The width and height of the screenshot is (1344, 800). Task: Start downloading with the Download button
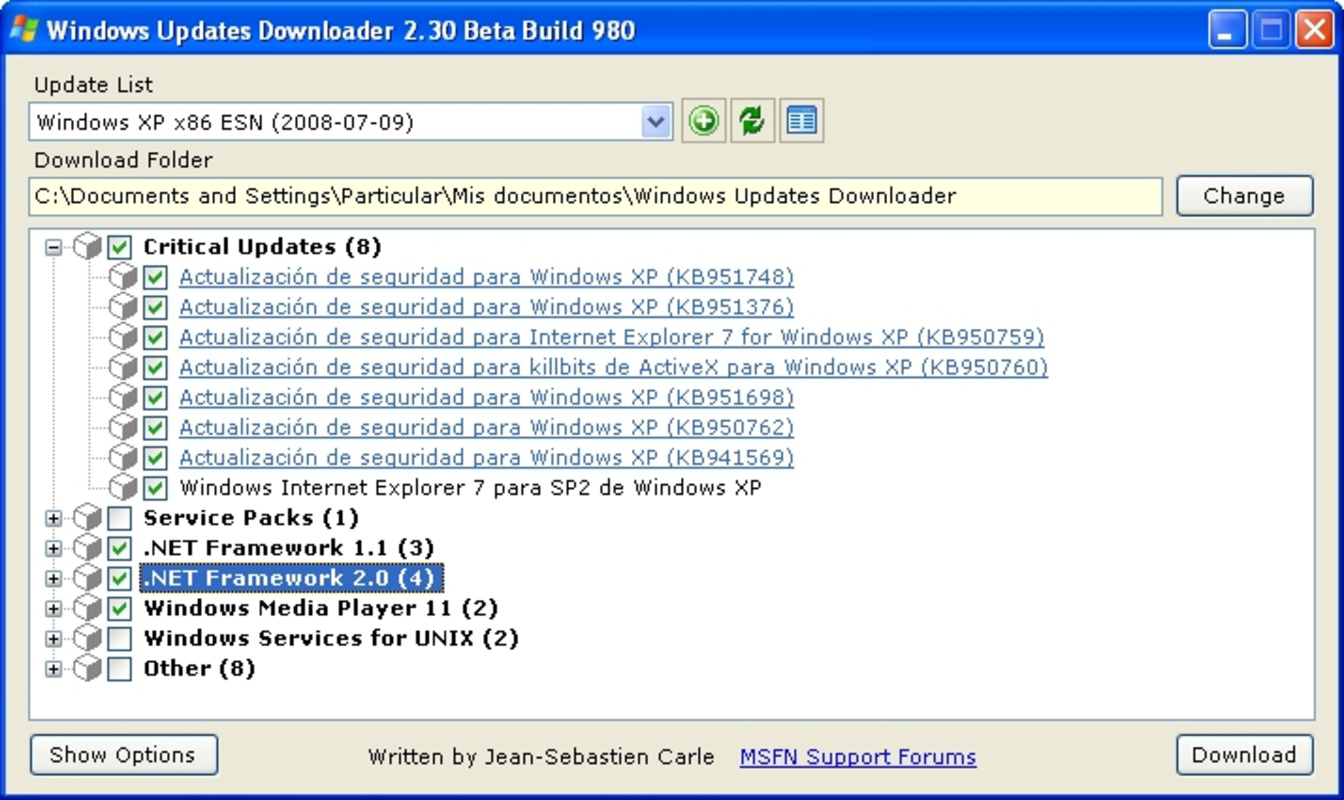coord(1244,755)
